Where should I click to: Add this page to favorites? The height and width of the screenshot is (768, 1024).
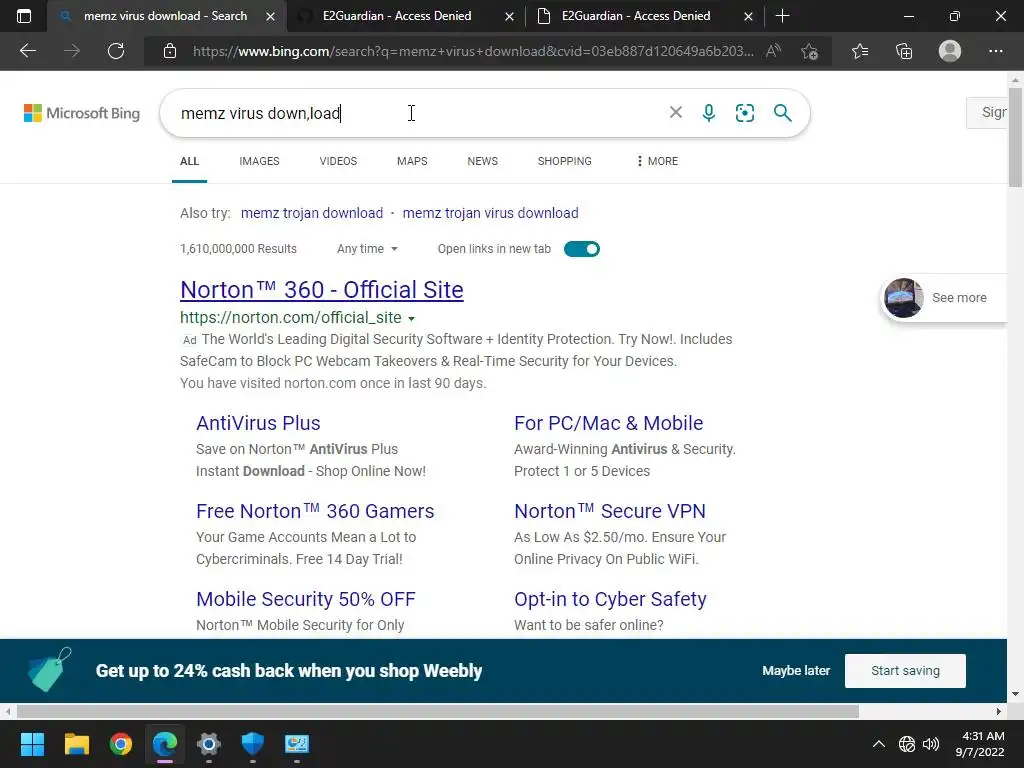click(x=810, y=51)
